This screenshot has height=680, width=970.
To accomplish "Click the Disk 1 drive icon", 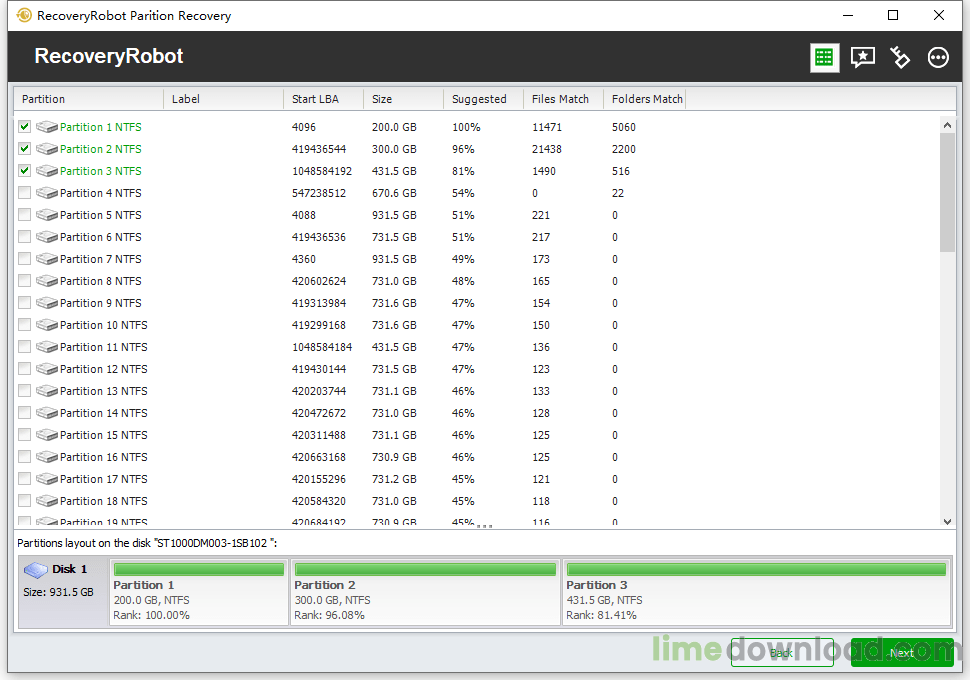I will click(36, 569).
